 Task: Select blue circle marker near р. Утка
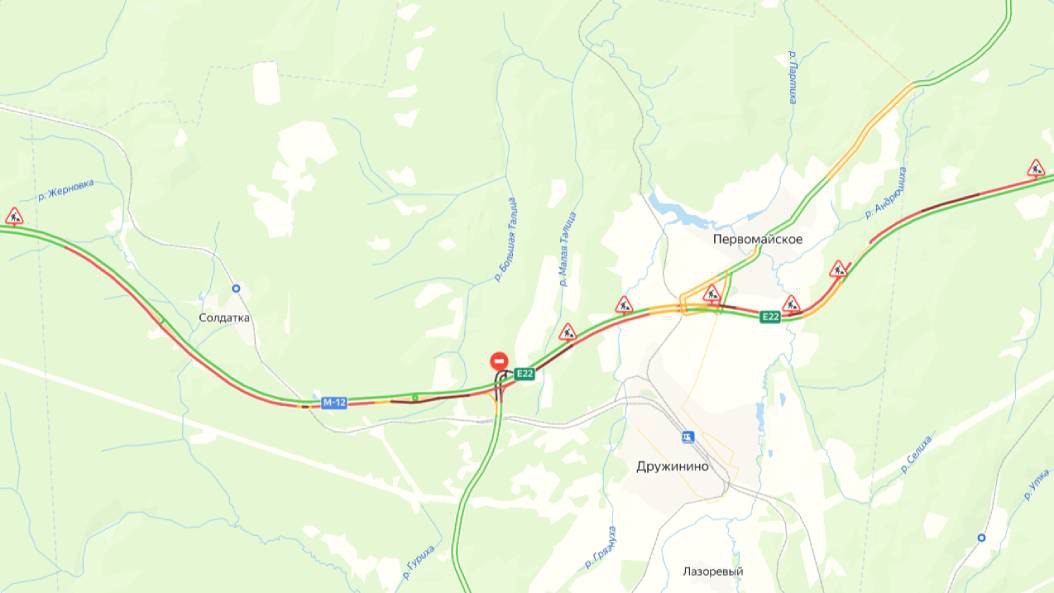(x=981, y=538)
